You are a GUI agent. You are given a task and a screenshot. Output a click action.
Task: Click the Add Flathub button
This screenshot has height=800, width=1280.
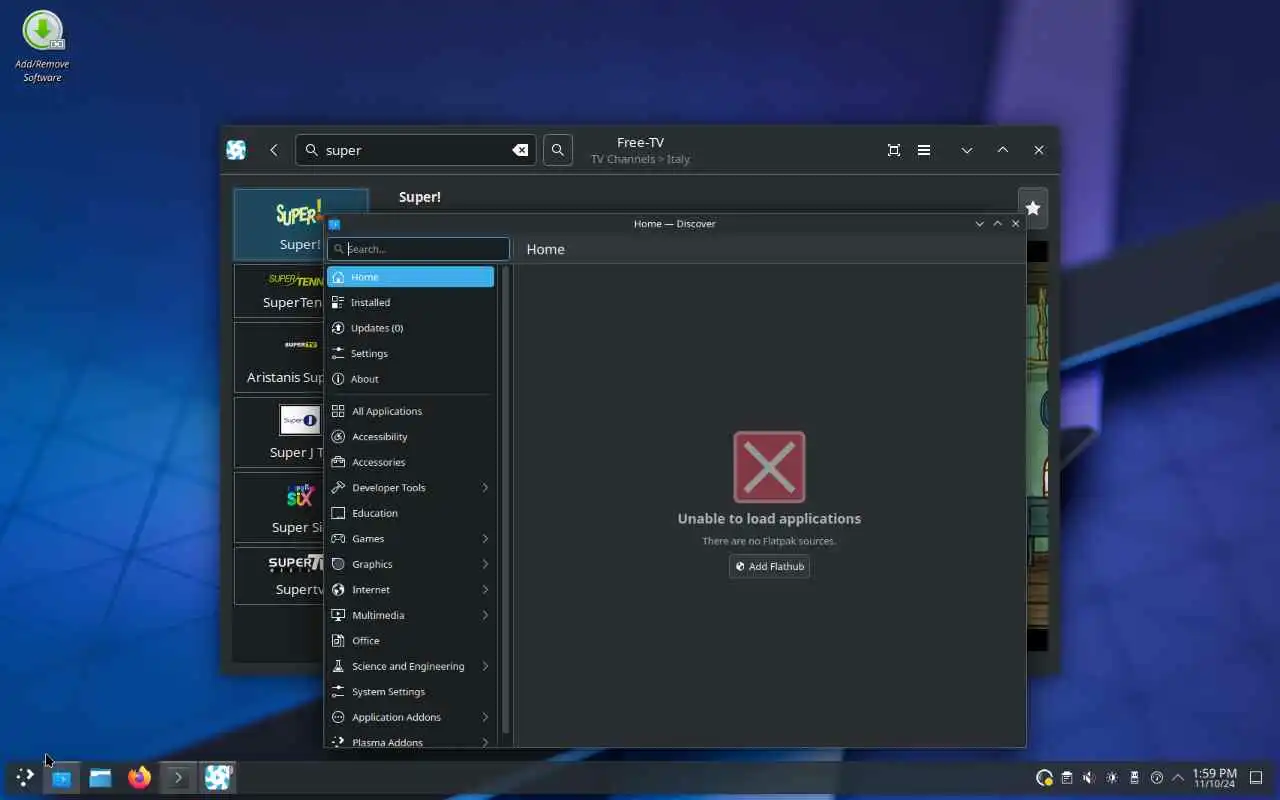pos(769,566)
